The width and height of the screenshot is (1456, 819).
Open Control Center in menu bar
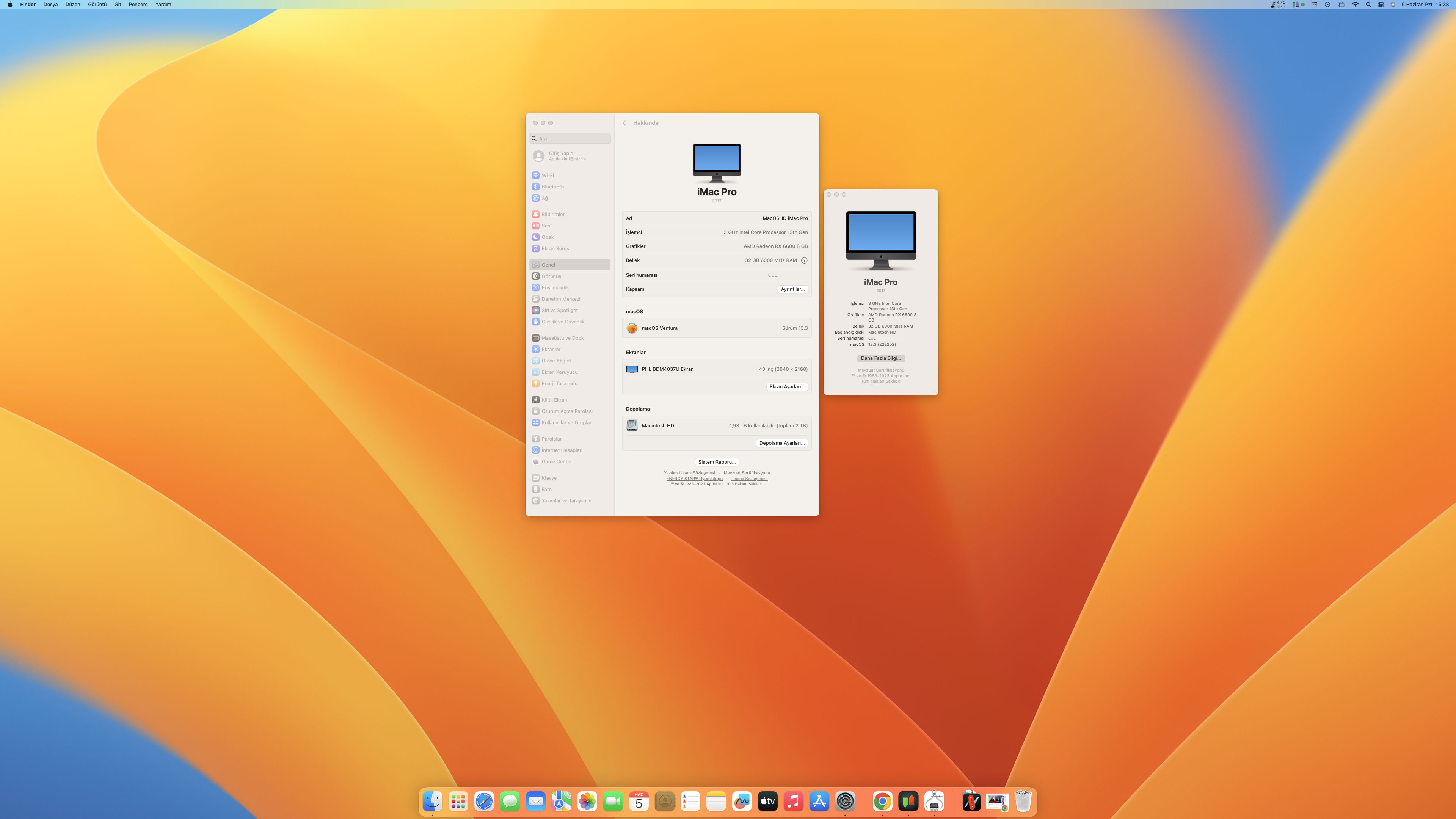[x=1381, y=5]
